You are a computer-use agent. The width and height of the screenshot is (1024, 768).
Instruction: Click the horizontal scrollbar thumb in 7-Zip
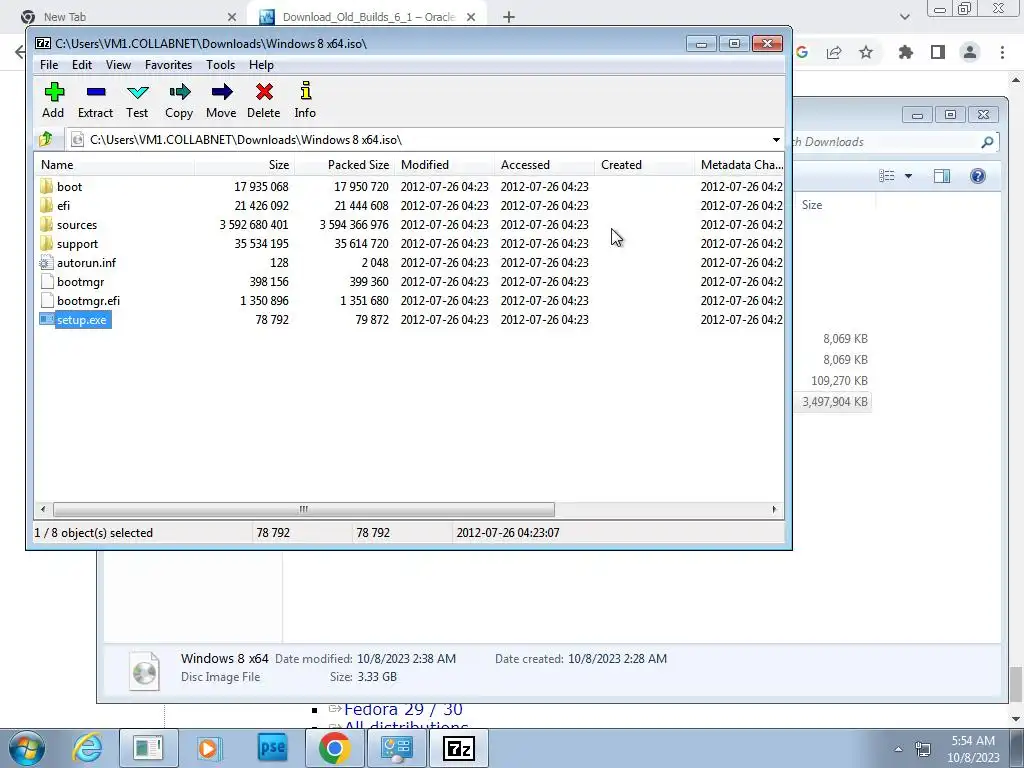point(304,509)
